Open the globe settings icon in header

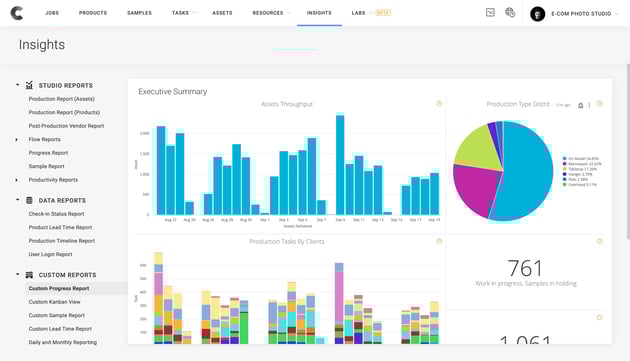[x=510, y=12]
